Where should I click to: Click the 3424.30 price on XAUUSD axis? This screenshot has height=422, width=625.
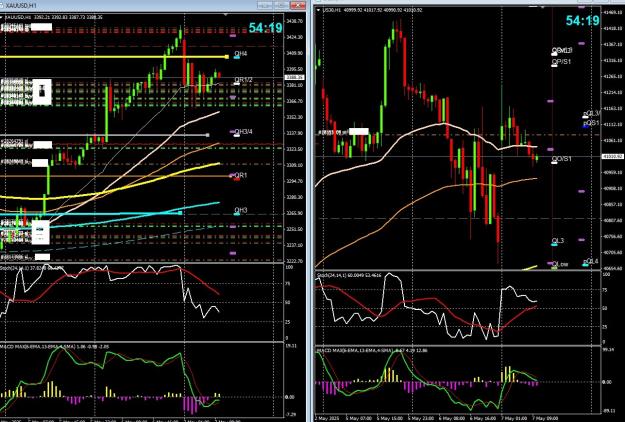(x=295, y=37)
